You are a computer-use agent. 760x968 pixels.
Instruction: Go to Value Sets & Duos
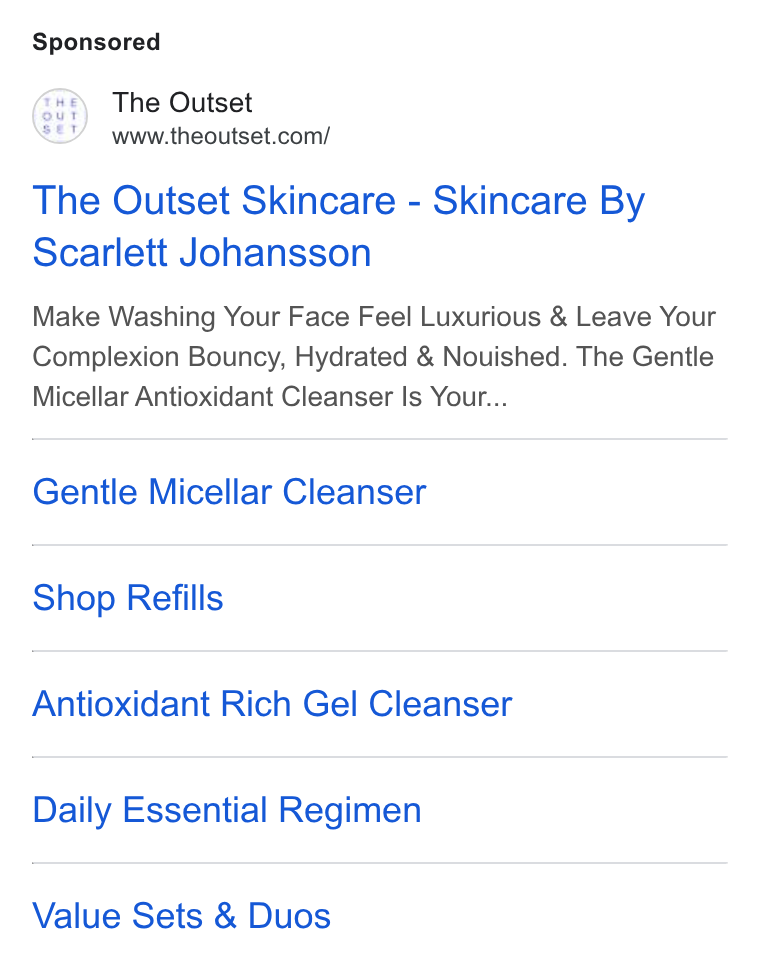tap(182, 916)
